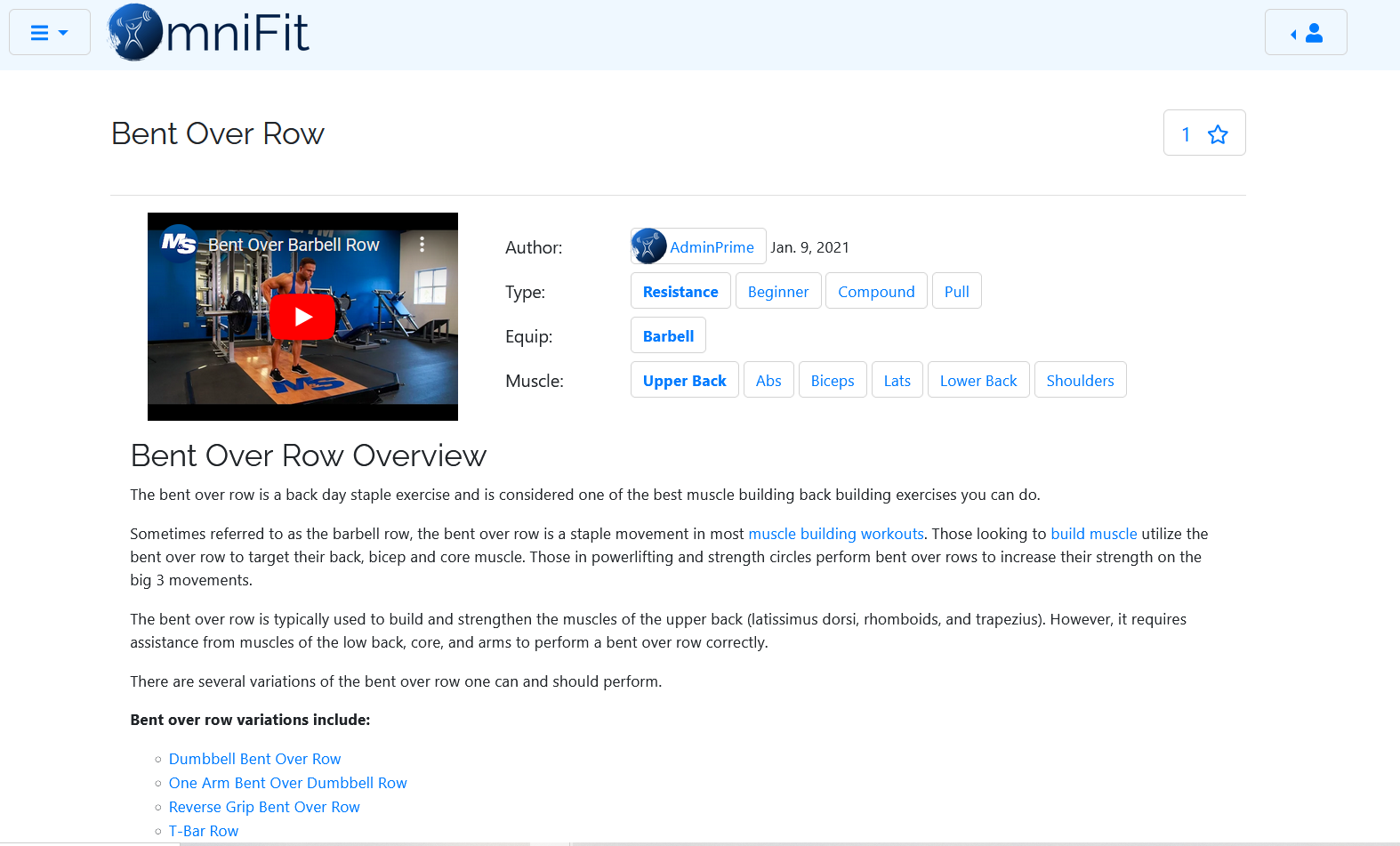This screenshot has height=846, width=1400.
Task: Click the OmniFit logo
Action: [x=208, y=32]
